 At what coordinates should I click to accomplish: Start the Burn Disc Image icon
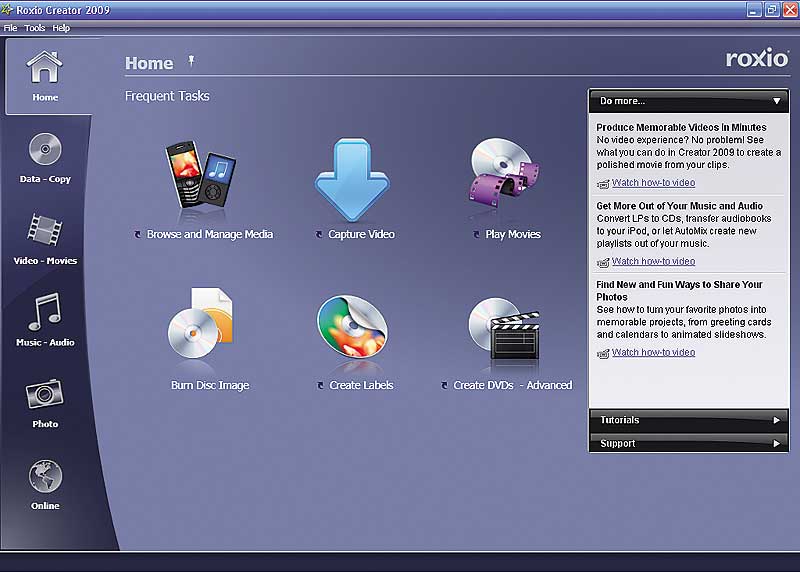tap(201, 324)
